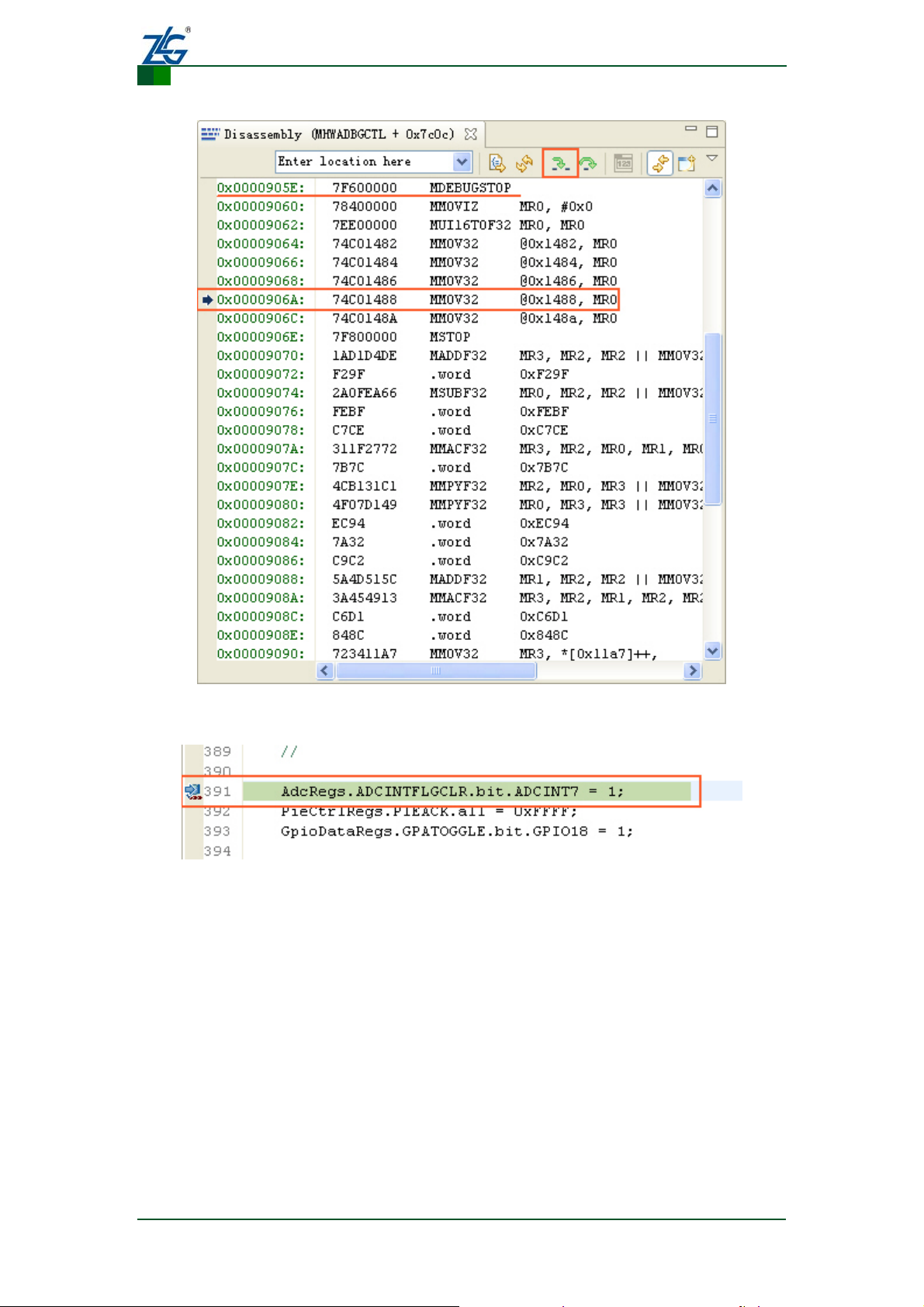924x1307 pixels.
Task: Click address 0x0000907C
Action: (261, 467)
